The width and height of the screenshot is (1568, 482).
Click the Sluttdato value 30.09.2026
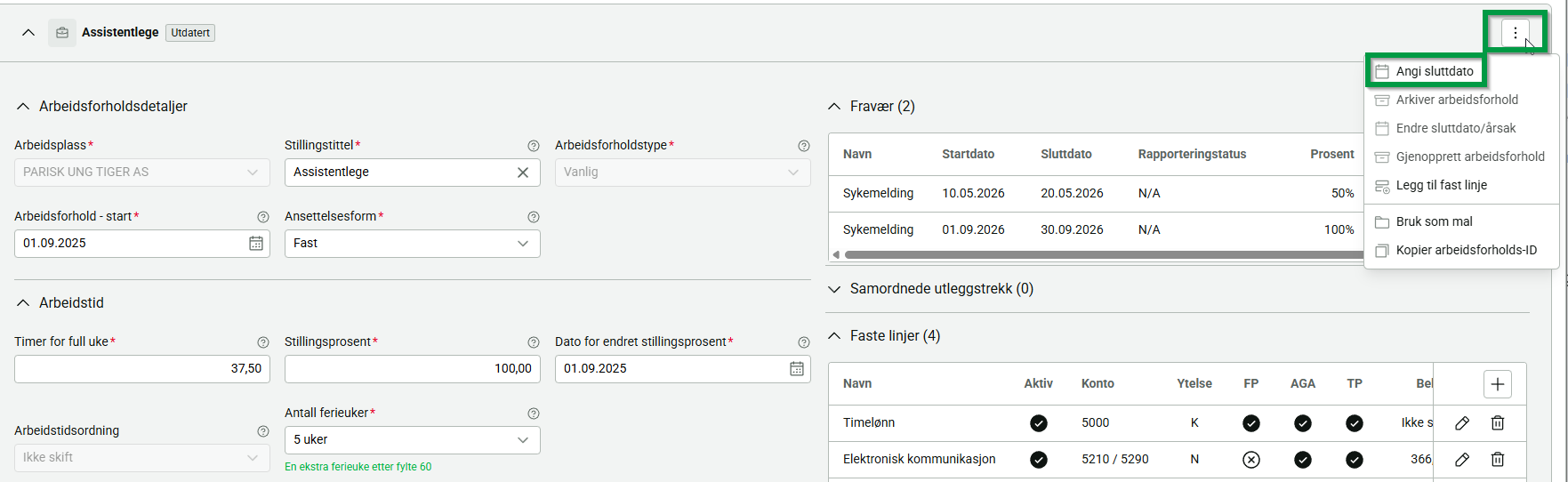coord(1072,230)
